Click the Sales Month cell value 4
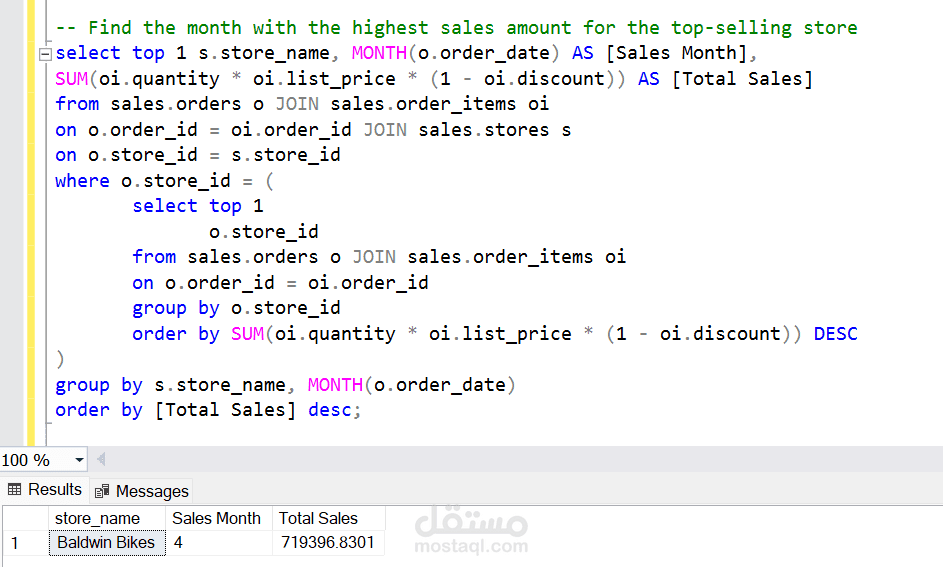 [x=219, y=542]
